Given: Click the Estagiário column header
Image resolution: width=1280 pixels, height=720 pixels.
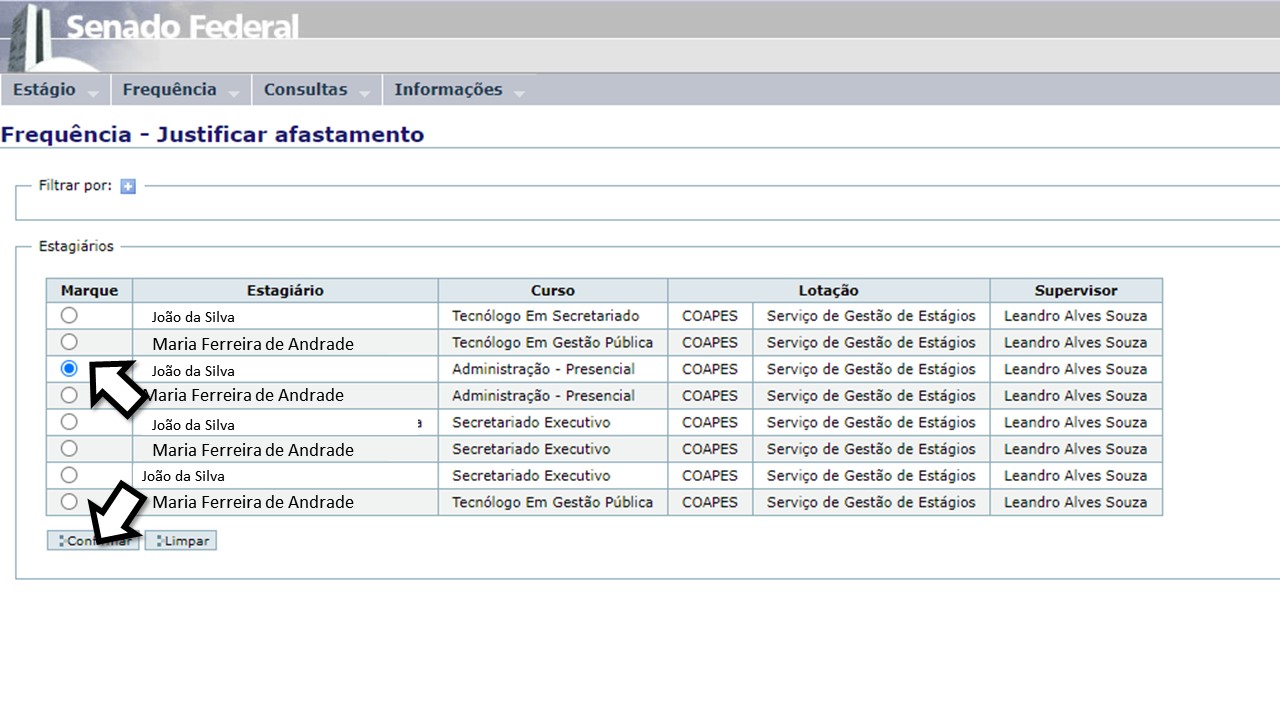Looking at the screenshot, I should pyautogui.click(x=285, y=290).
